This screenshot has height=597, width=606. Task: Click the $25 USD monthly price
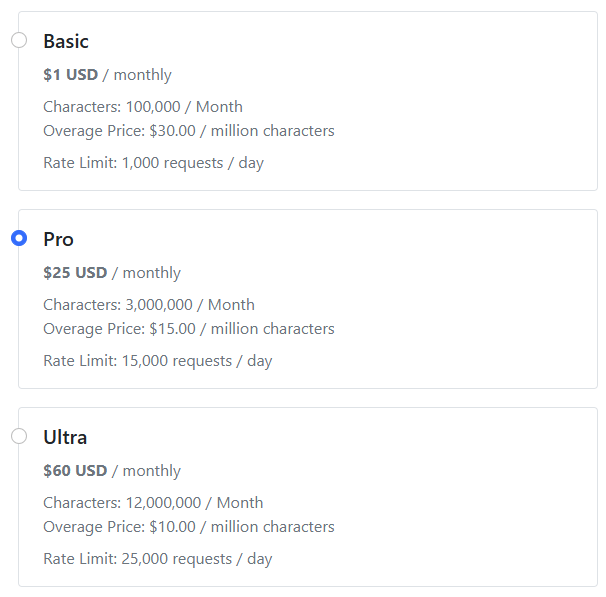click(x=112, y=273)
